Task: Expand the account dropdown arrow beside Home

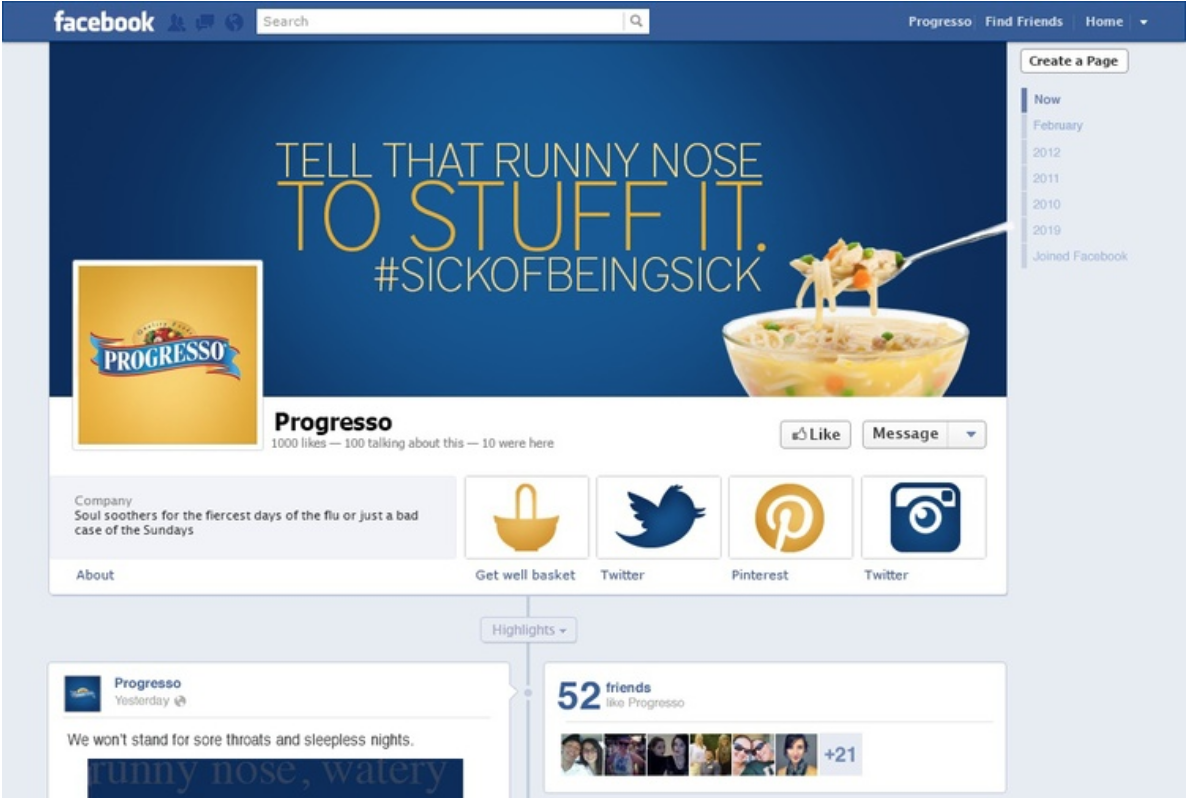Action: pyautogui.click(x=1144, y=22)
